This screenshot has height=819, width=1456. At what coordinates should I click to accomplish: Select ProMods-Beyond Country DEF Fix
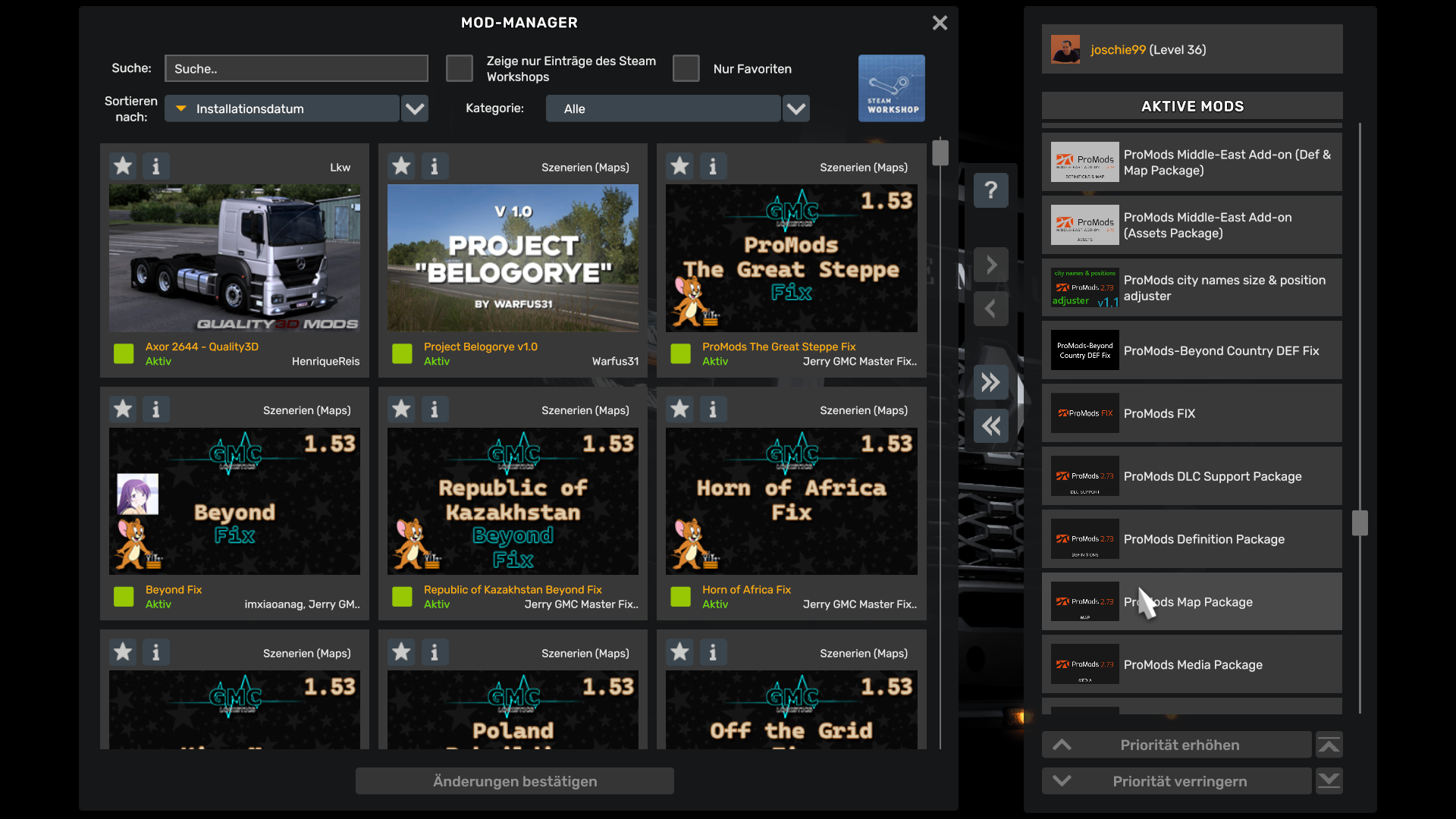tap(1192, 350)
